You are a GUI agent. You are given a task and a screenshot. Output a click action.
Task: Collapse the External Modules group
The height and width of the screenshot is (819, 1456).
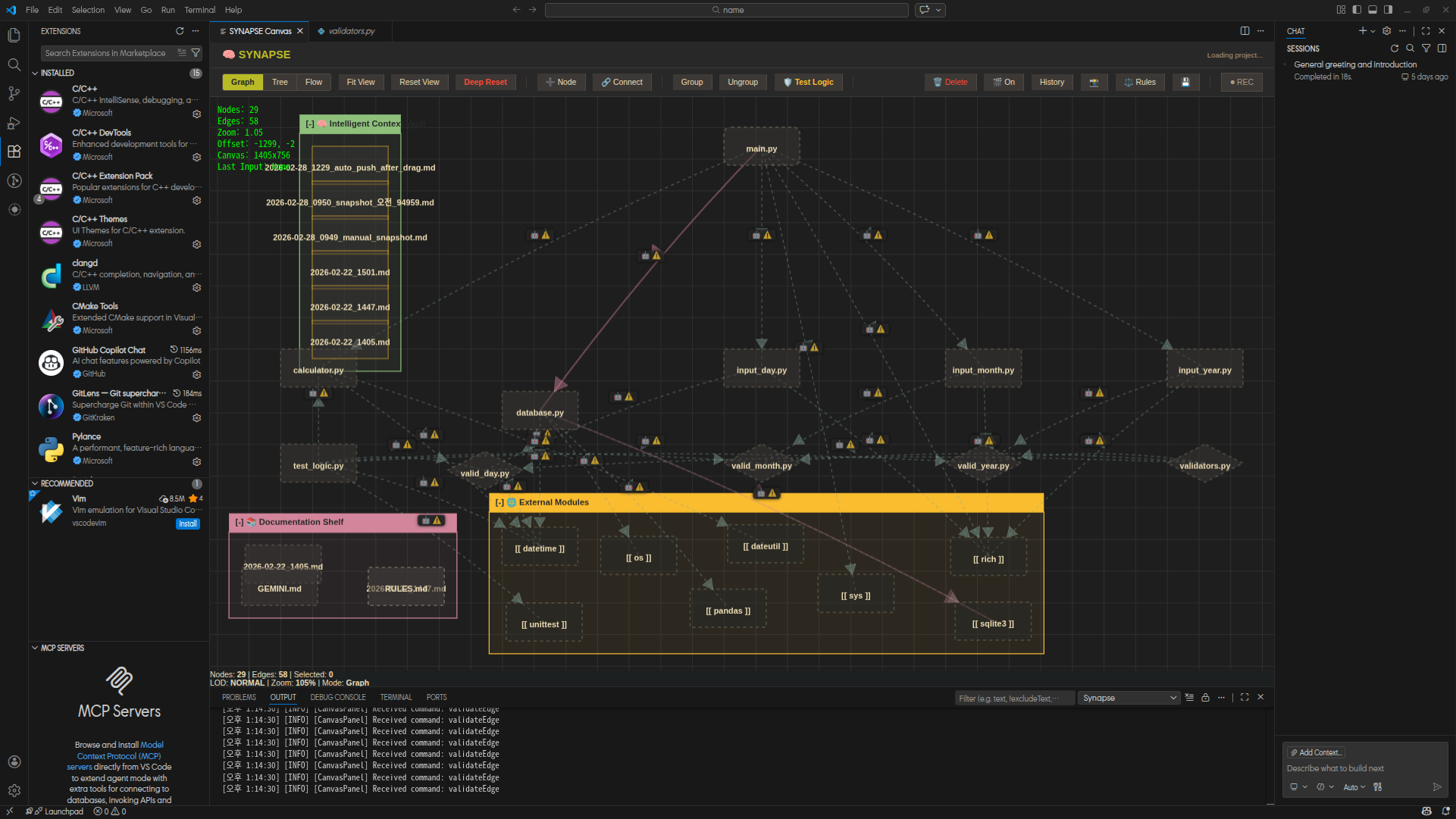pyautogui.click(x=499, y=502)
